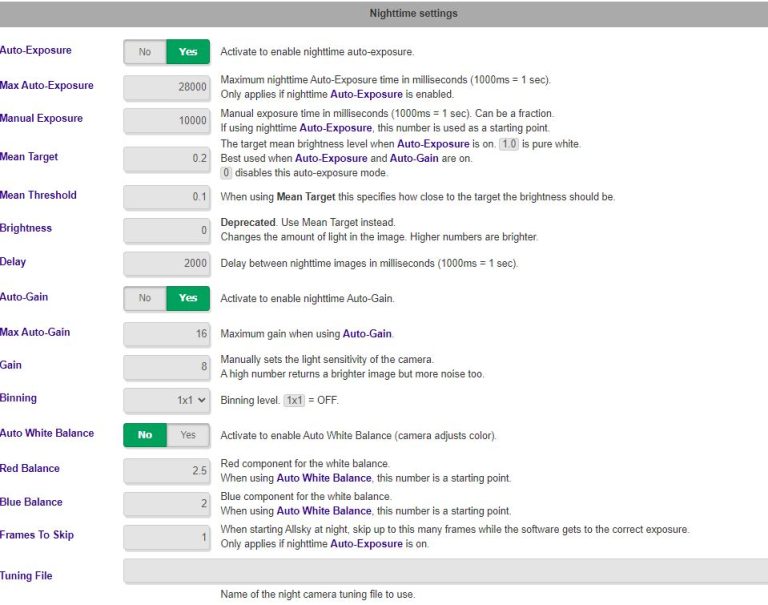The width and height of the screenshot is (768, 605).
Task: Click the Mean Target input box
Action: tap(167, 158)
